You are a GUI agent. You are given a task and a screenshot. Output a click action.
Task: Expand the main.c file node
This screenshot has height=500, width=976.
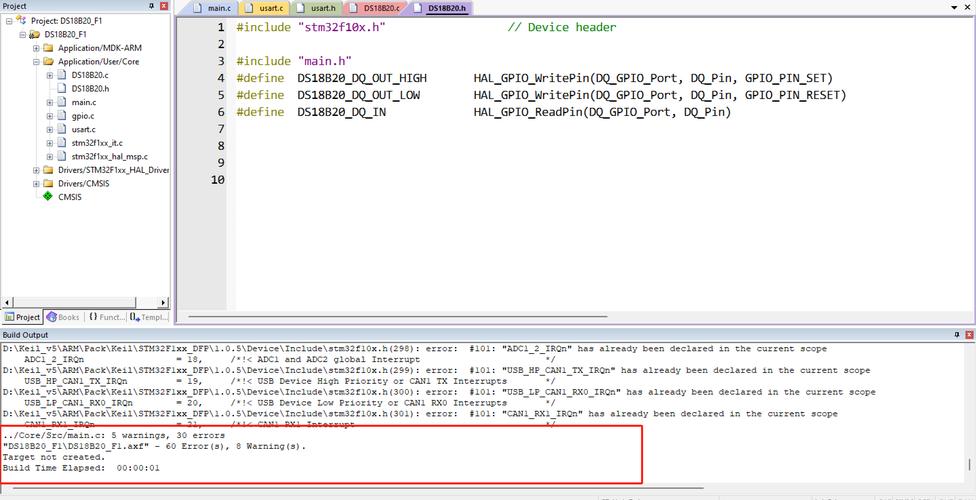(x=49, y=102)
